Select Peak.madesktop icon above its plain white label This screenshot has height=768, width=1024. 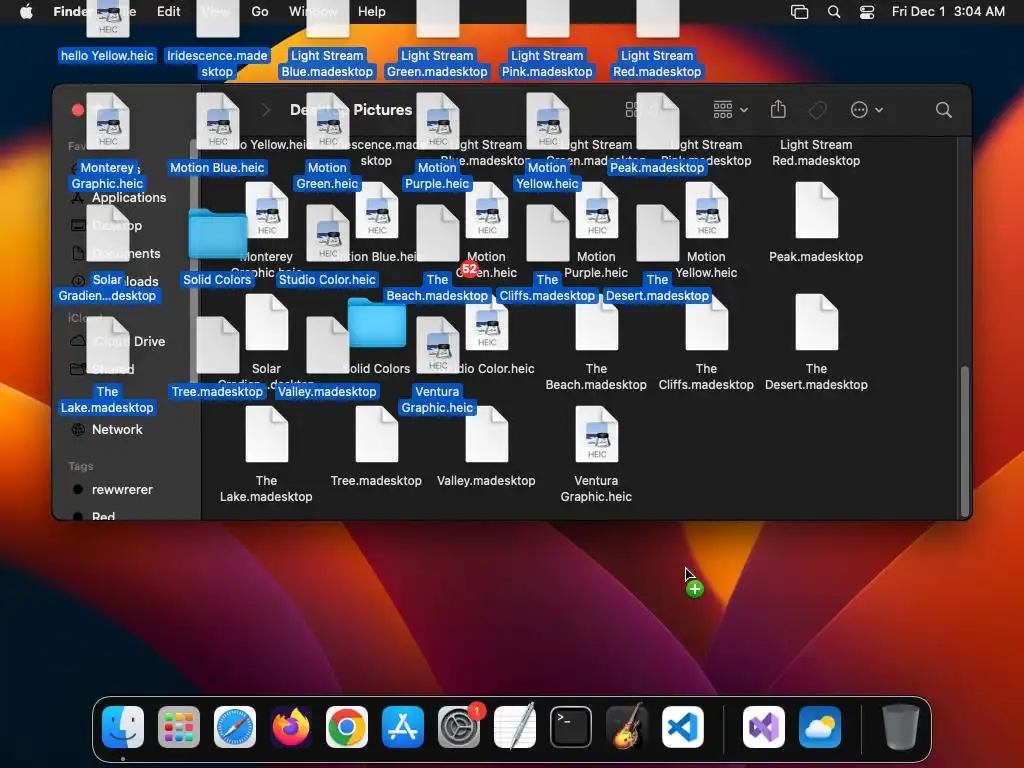pos(816,211)
